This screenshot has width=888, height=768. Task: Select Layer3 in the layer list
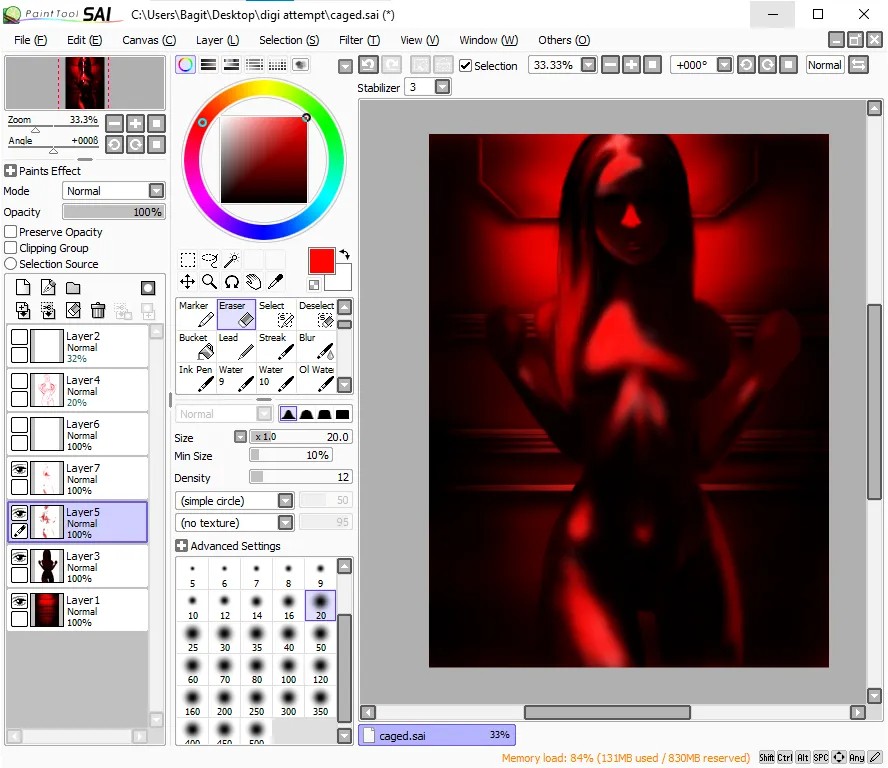pyautogui.click(x=78, y=566)
